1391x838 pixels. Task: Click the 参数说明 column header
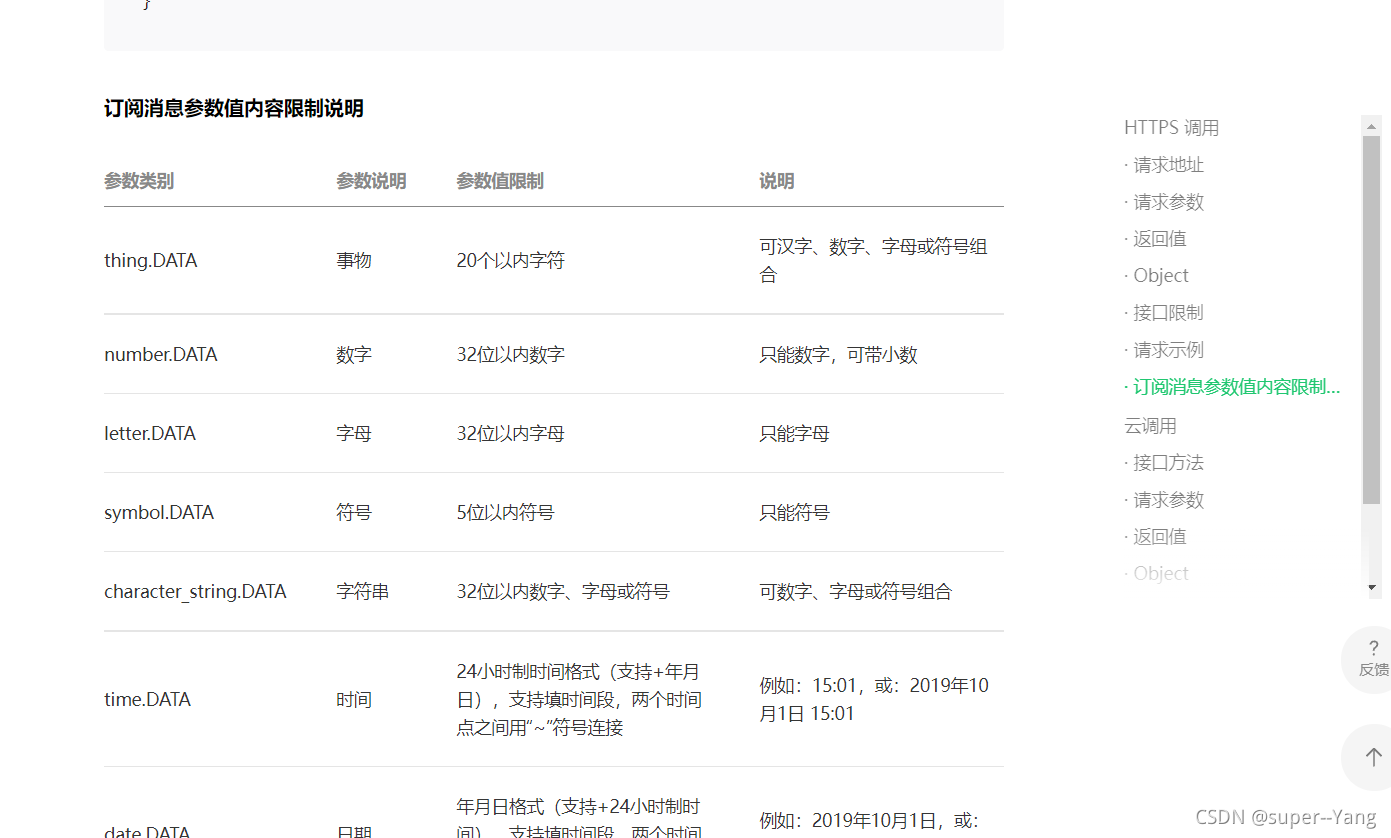[x=371, y=181]
